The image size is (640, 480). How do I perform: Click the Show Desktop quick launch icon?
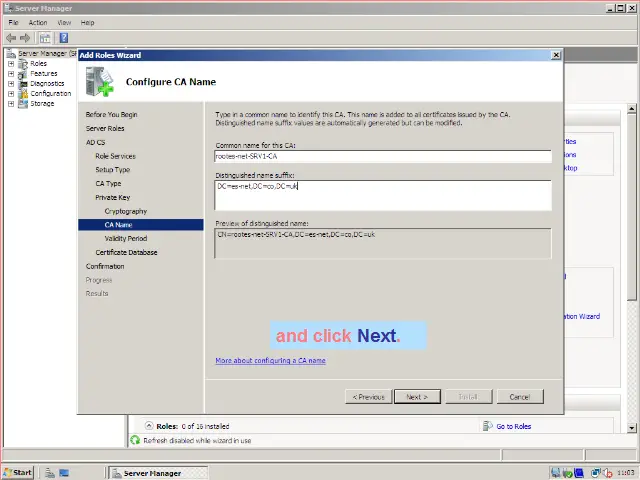click(x=64, y=473)
